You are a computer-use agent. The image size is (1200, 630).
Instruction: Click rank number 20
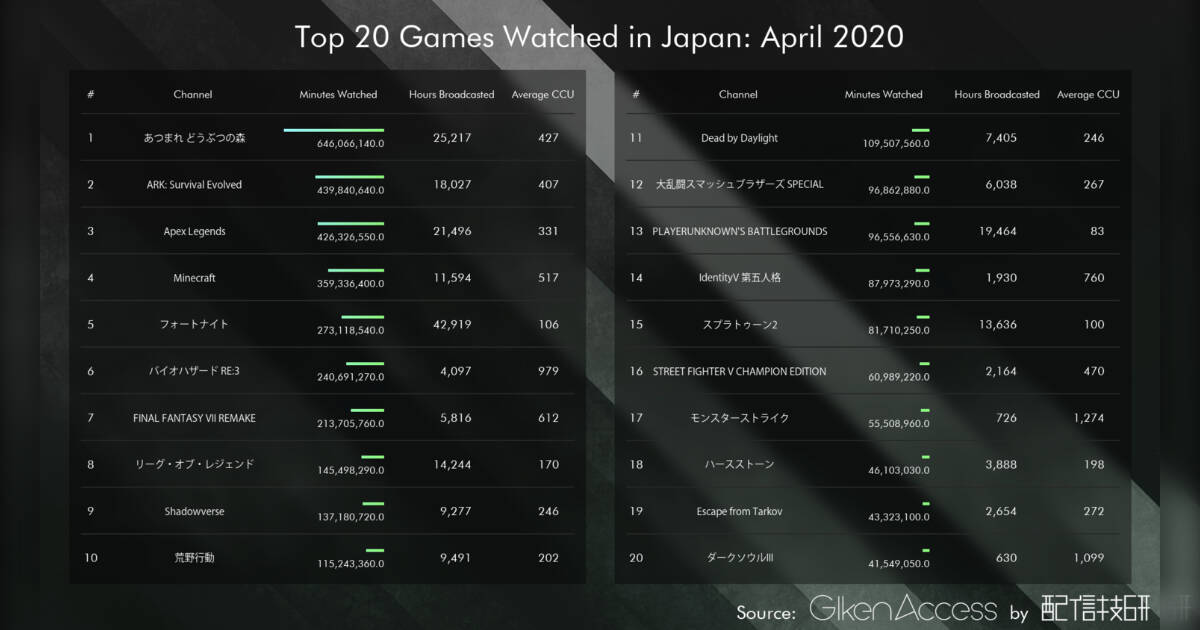tap(636, 558)
